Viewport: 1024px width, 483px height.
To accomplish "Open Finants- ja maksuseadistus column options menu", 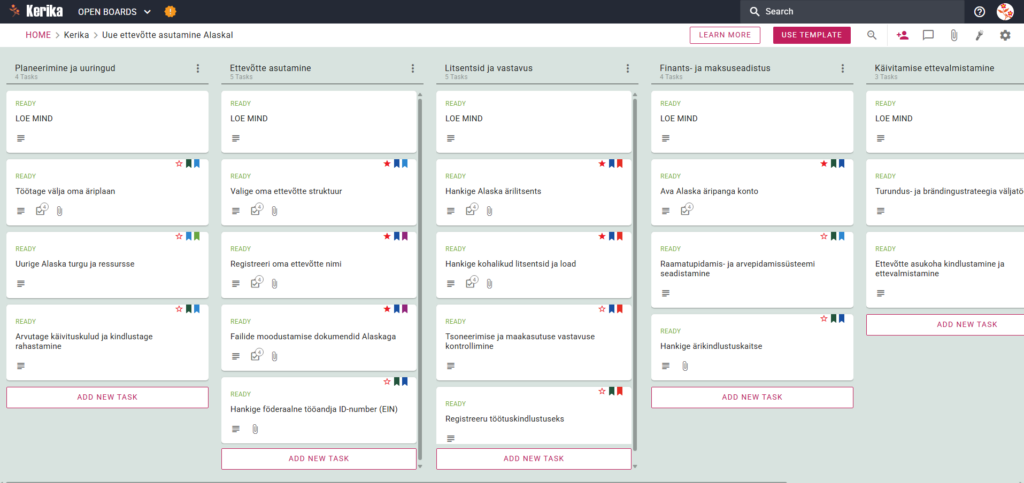I will pos(842,69).
